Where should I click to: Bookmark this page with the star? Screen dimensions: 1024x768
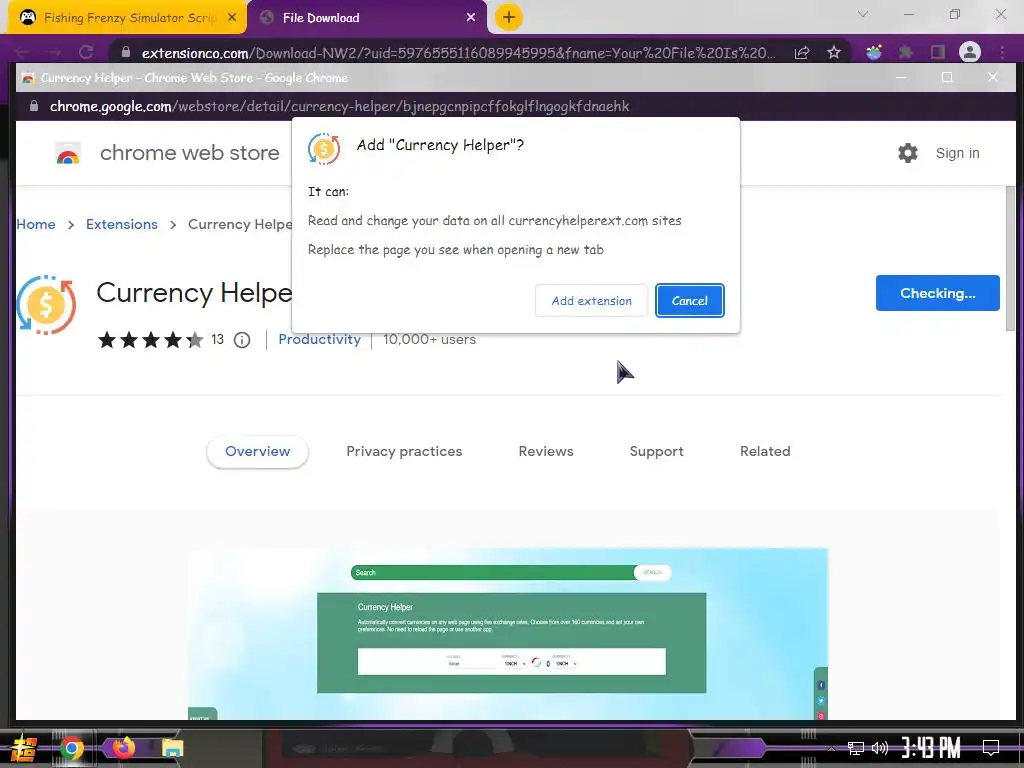(834, 52)
